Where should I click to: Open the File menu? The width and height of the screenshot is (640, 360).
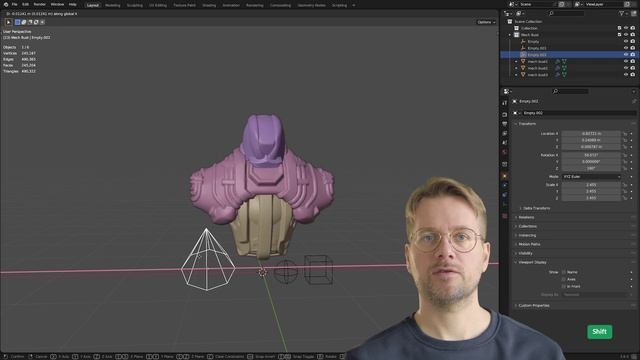pyautogui.click(x=14, y=4)
